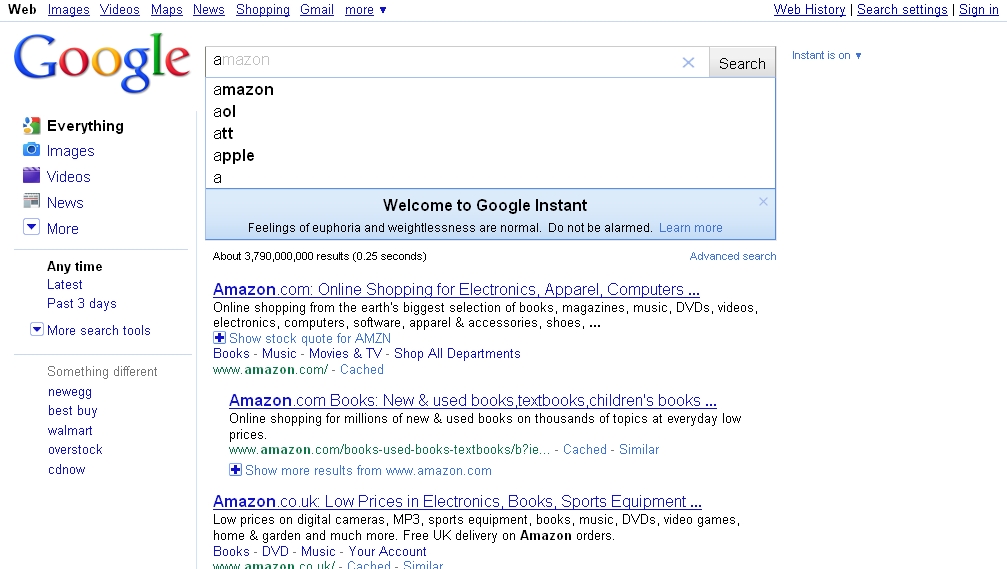Open the top bar 'more' dropdown
Viewport: 1007px width, 569px height.
point(365,10)
